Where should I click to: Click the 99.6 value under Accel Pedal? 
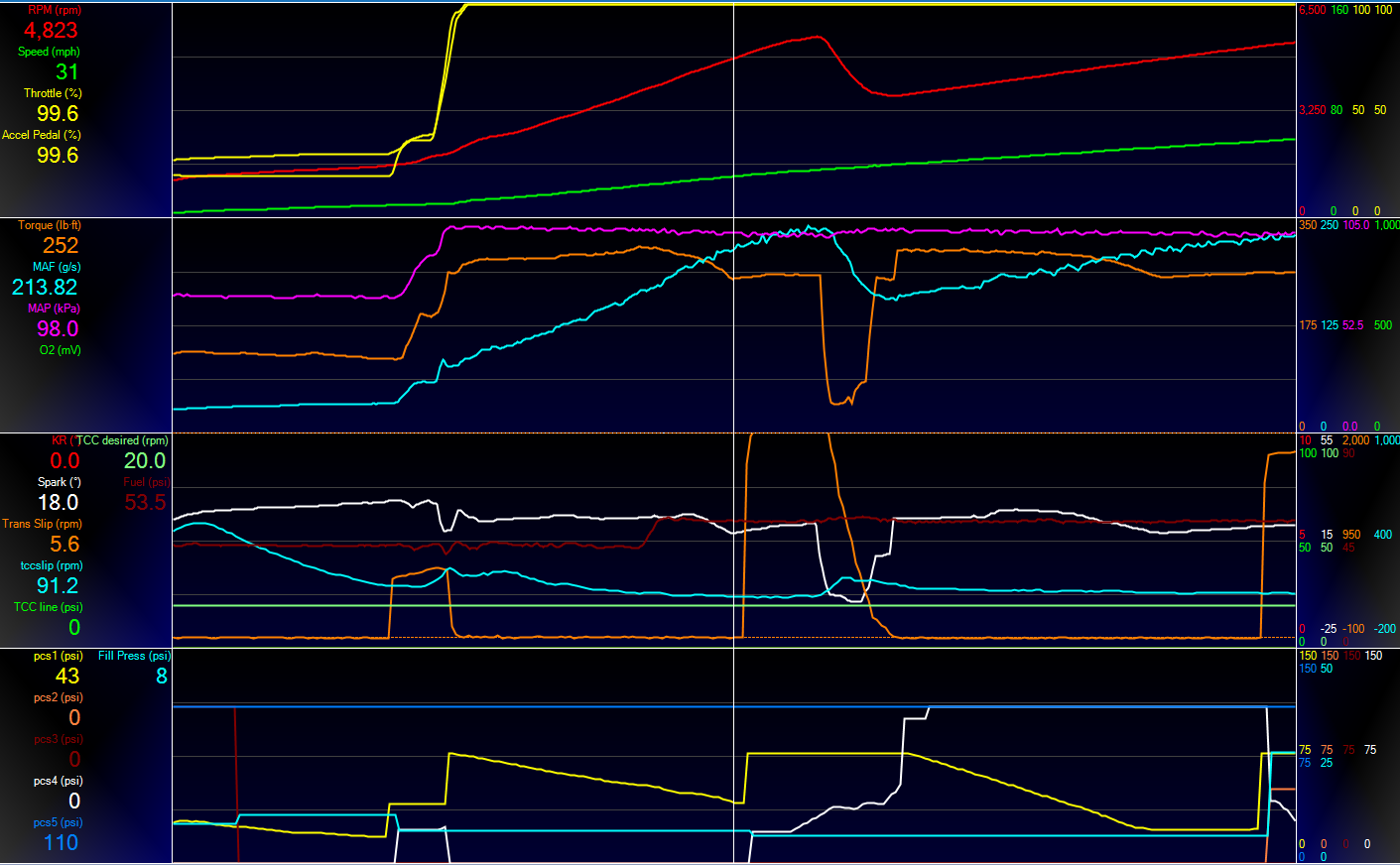pyautogui.click(x=58, y=155)
